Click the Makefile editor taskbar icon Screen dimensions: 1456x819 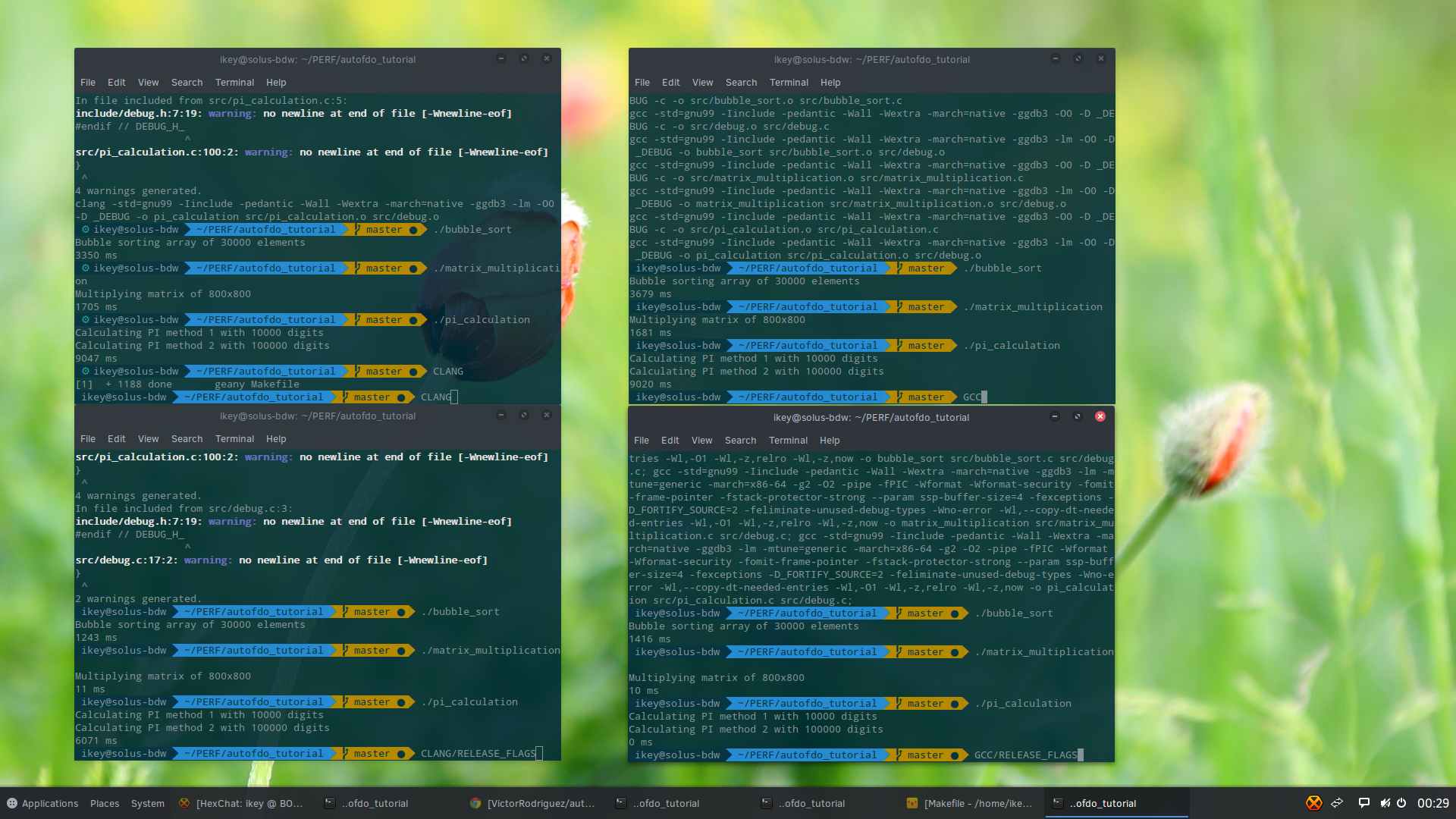(x=912, y=803)
